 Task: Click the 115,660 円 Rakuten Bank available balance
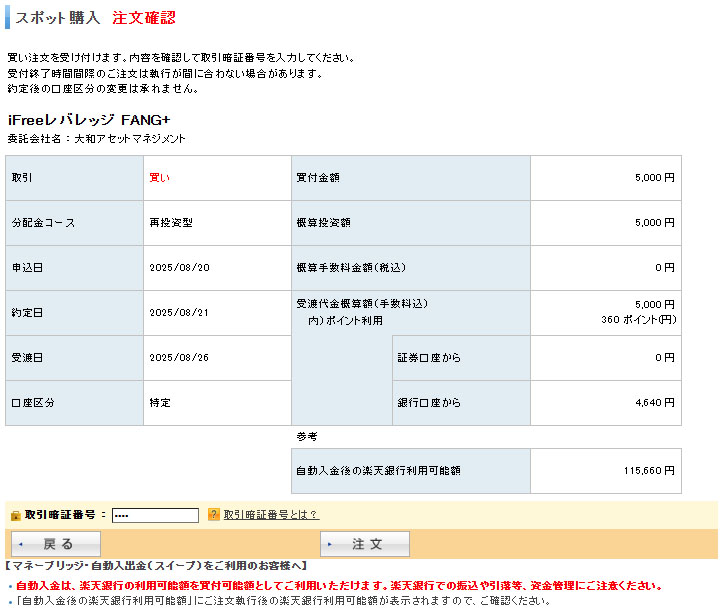coord(648,470)
